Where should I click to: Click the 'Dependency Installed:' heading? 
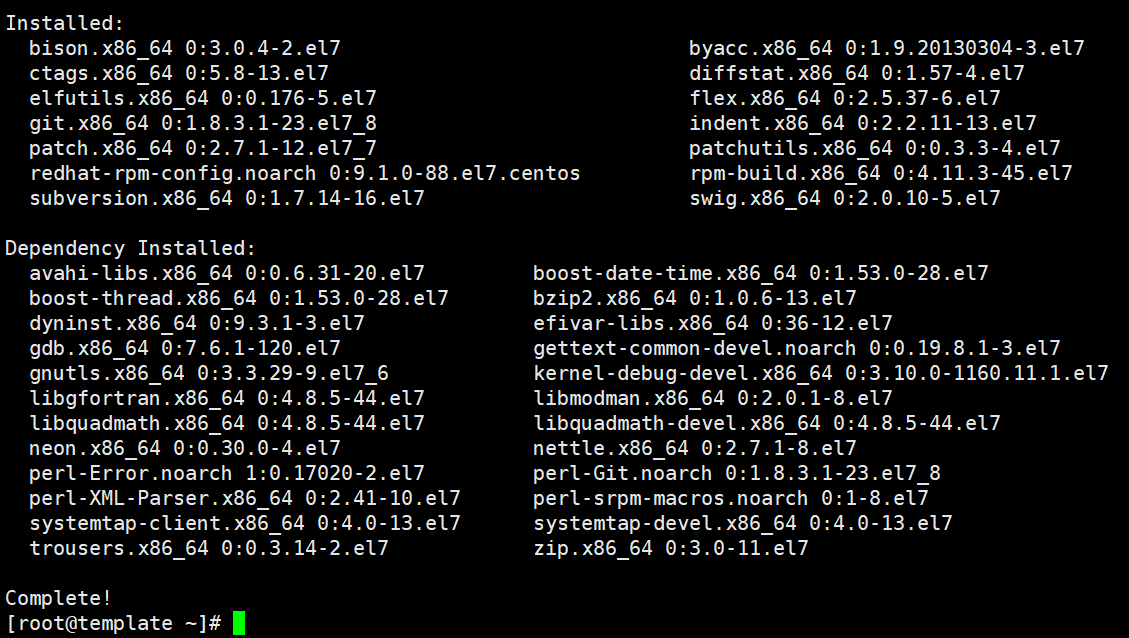pyautogui.click(x=131, y=248)
